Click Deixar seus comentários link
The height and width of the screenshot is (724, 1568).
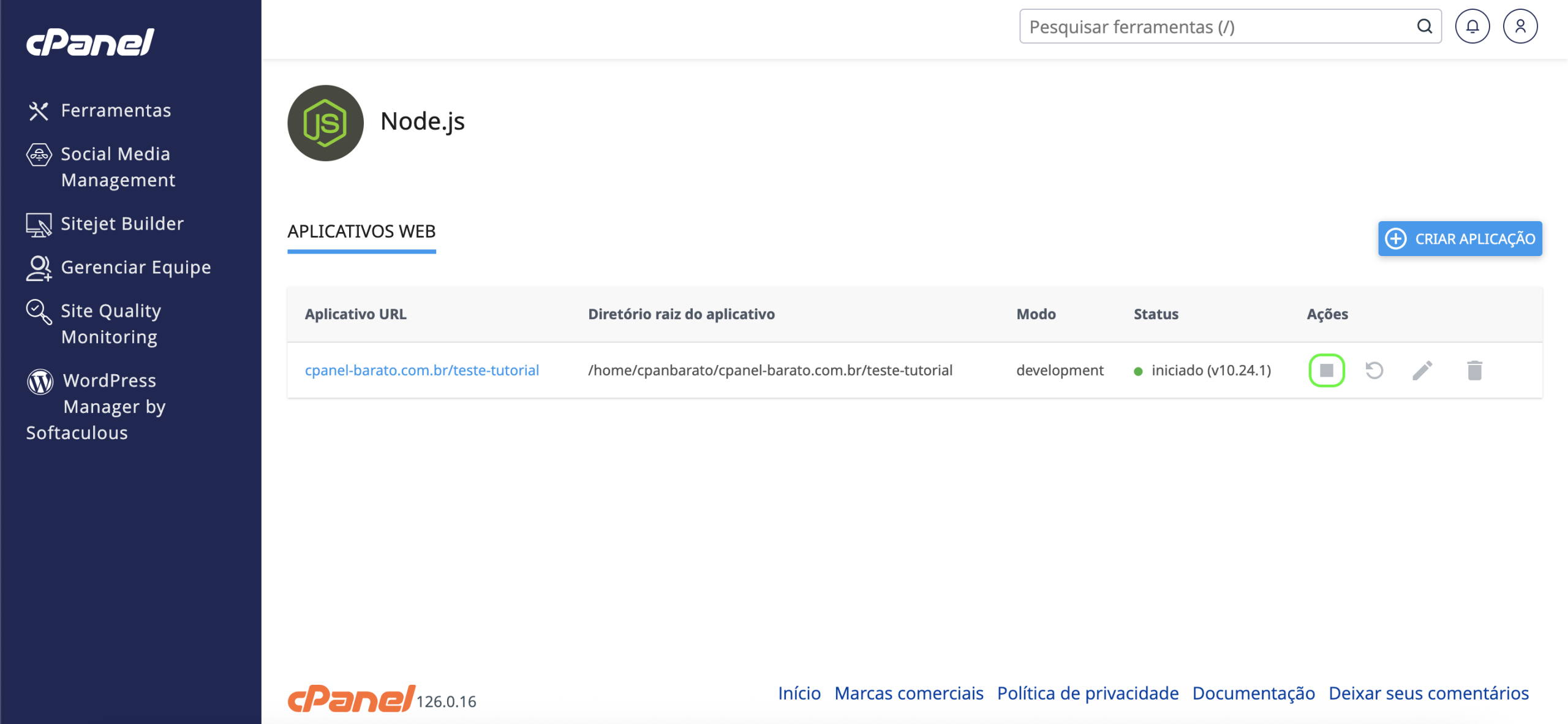[x=1428, y=693]
